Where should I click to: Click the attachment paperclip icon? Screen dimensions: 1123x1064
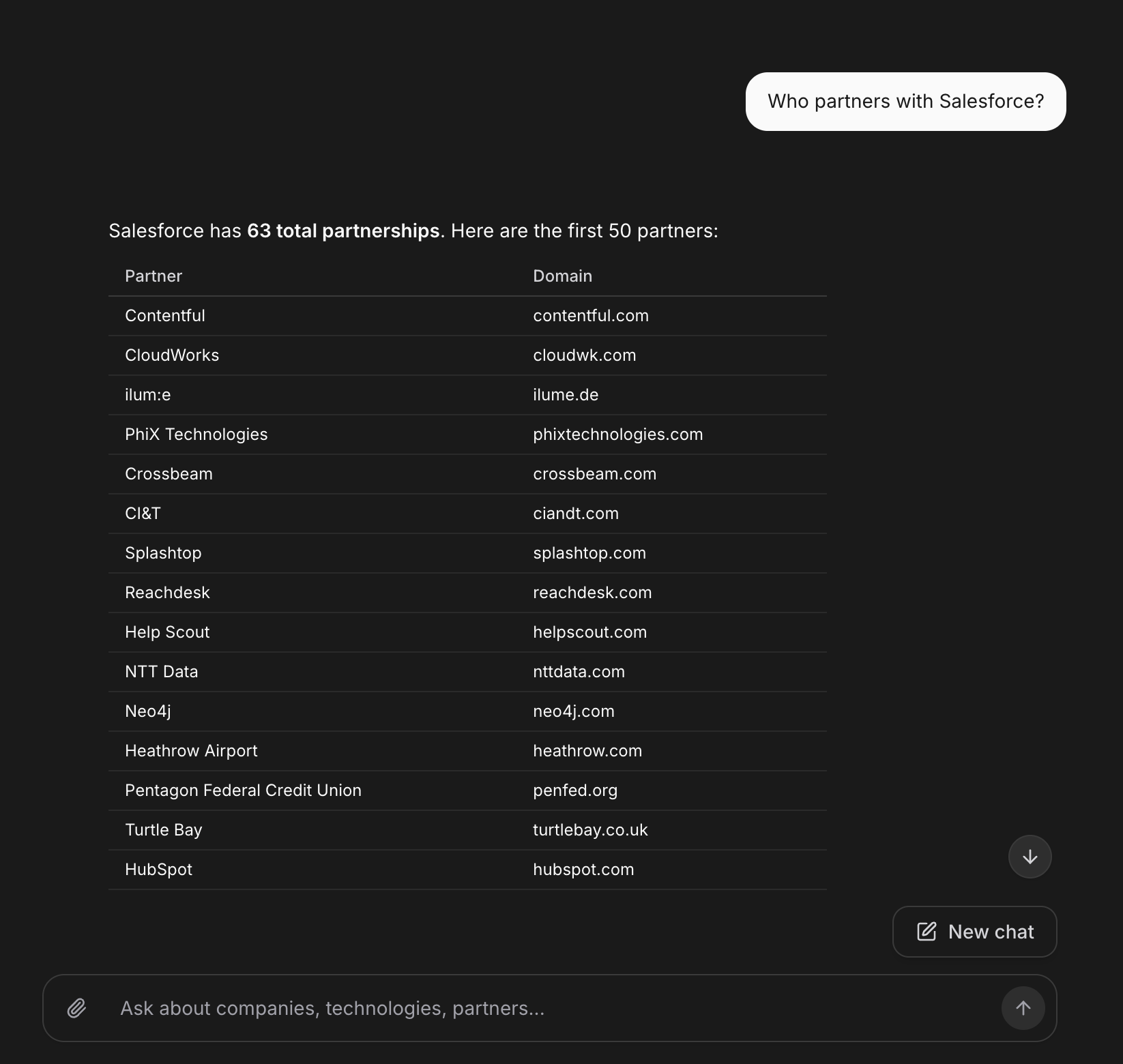(x=77, y=1008)
